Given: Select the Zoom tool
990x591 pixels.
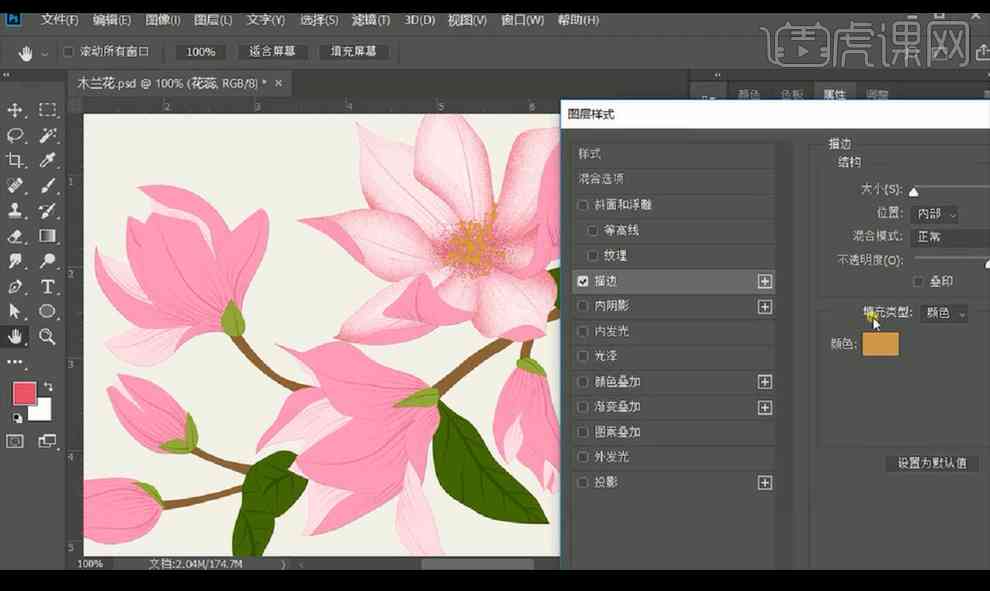Looking at the screenshot, I should [x=47, y=337].
